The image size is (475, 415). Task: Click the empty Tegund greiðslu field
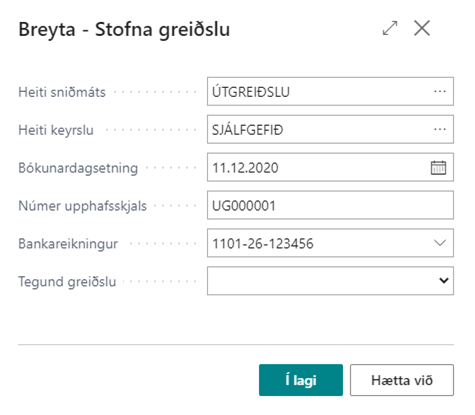tap(330, 281)
